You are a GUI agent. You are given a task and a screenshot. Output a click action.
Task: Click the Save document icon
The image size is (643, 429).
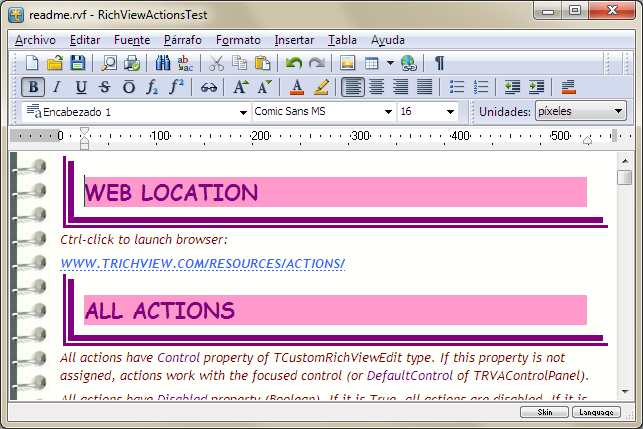tap(77, 63)
